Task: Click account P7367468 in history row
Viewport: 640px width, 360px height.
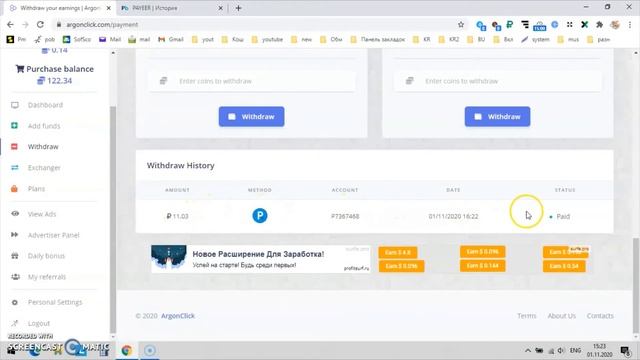Action: click(345, 216)
